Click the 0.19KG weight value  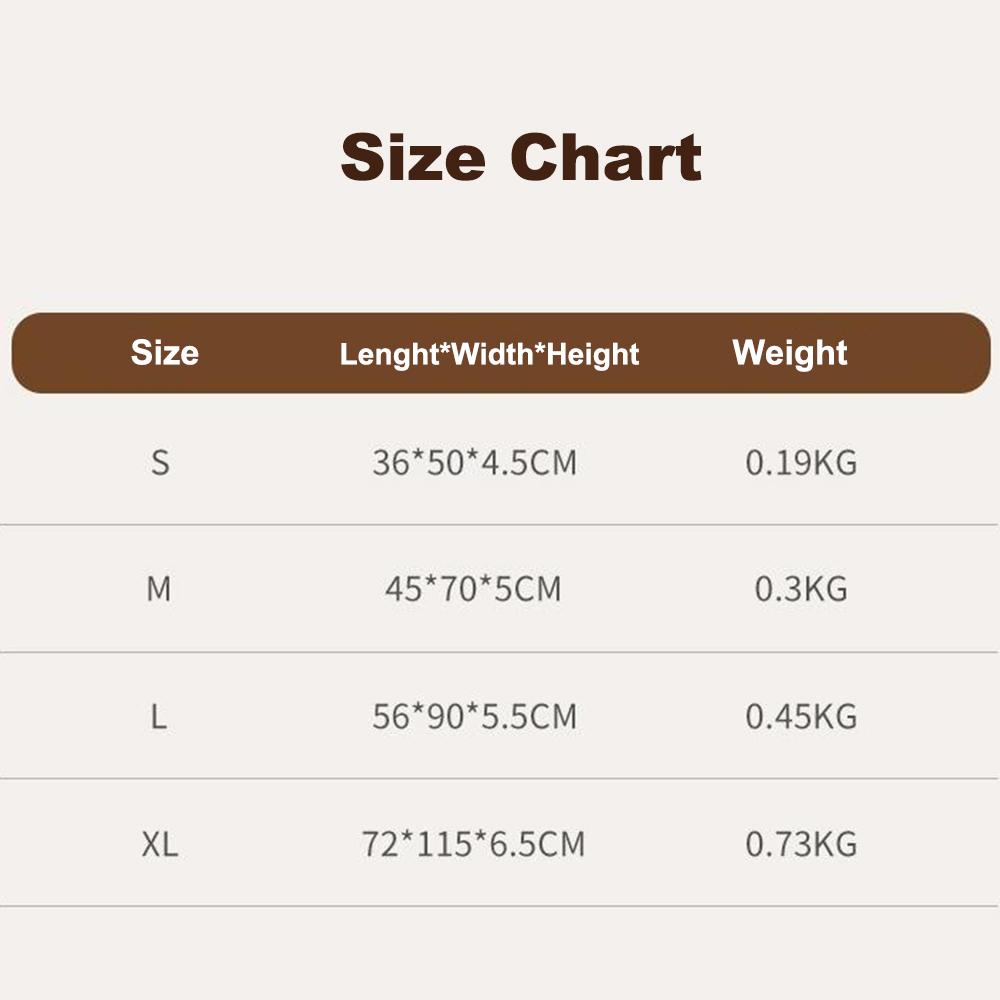coord(801,462)
